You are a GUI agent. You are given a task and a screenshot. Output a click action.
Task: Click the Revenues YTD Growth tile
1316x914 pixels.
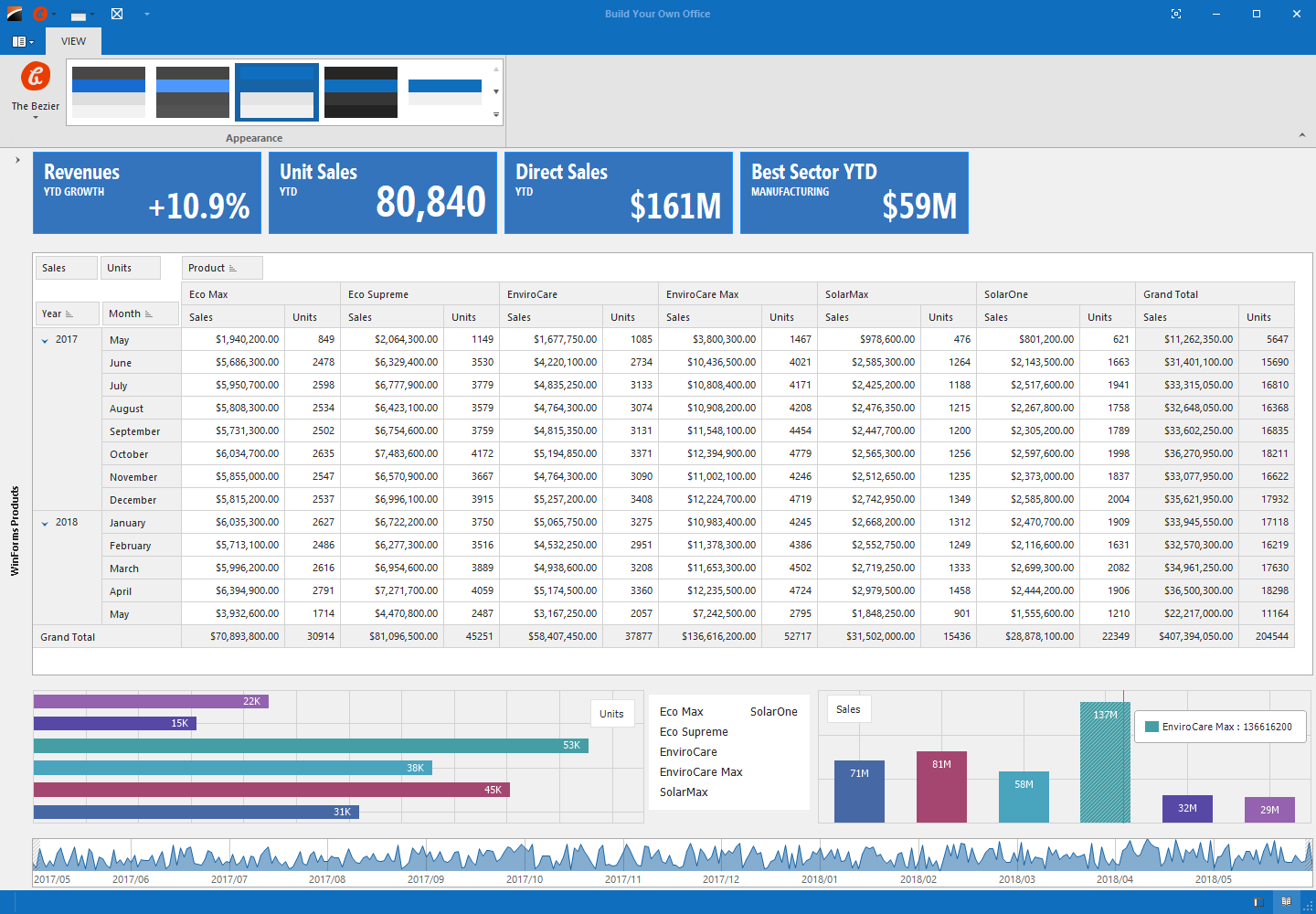coord(146,192)
